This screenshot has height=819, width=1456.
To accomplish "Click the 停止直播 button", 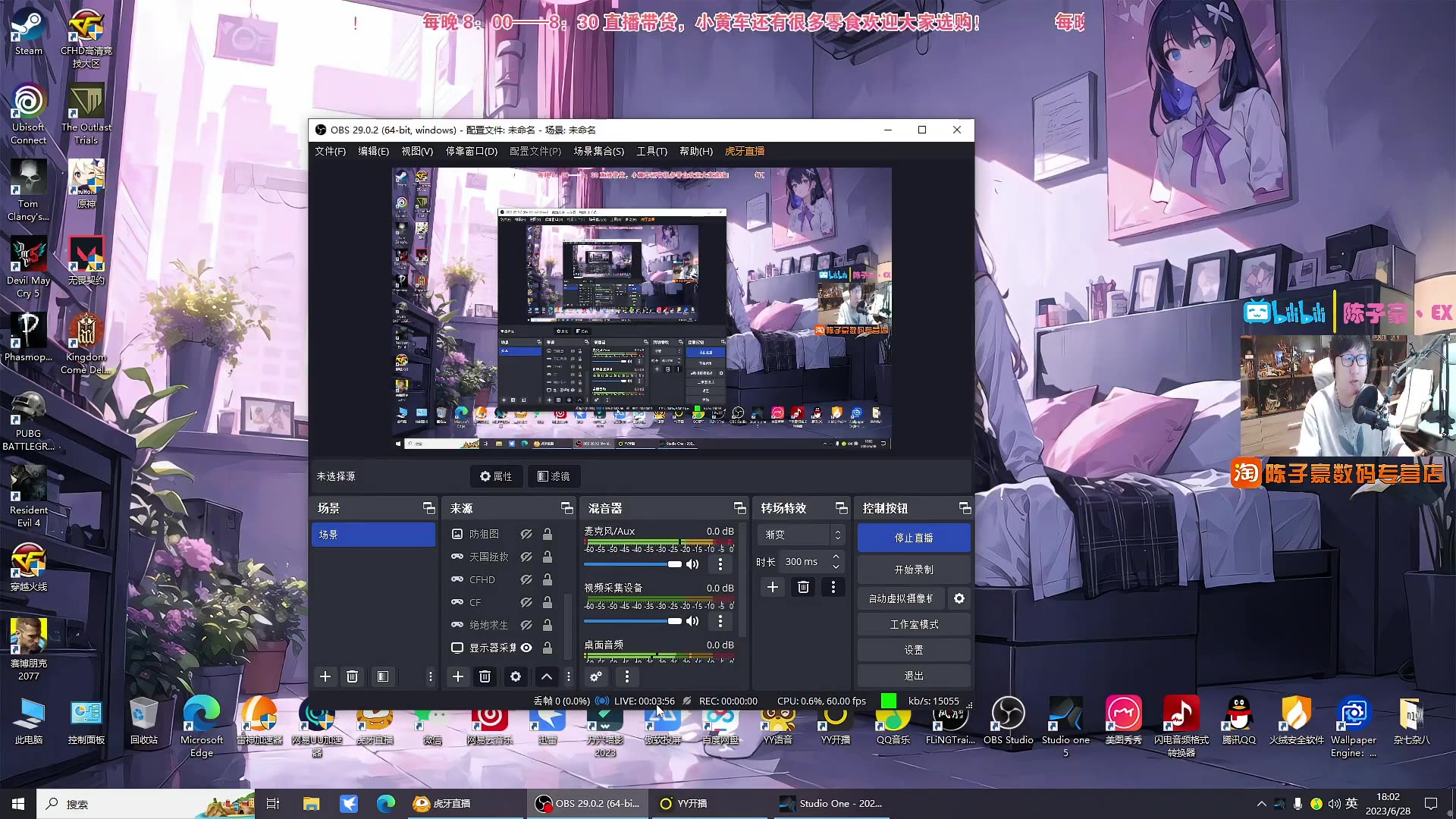I will (914, 538).
